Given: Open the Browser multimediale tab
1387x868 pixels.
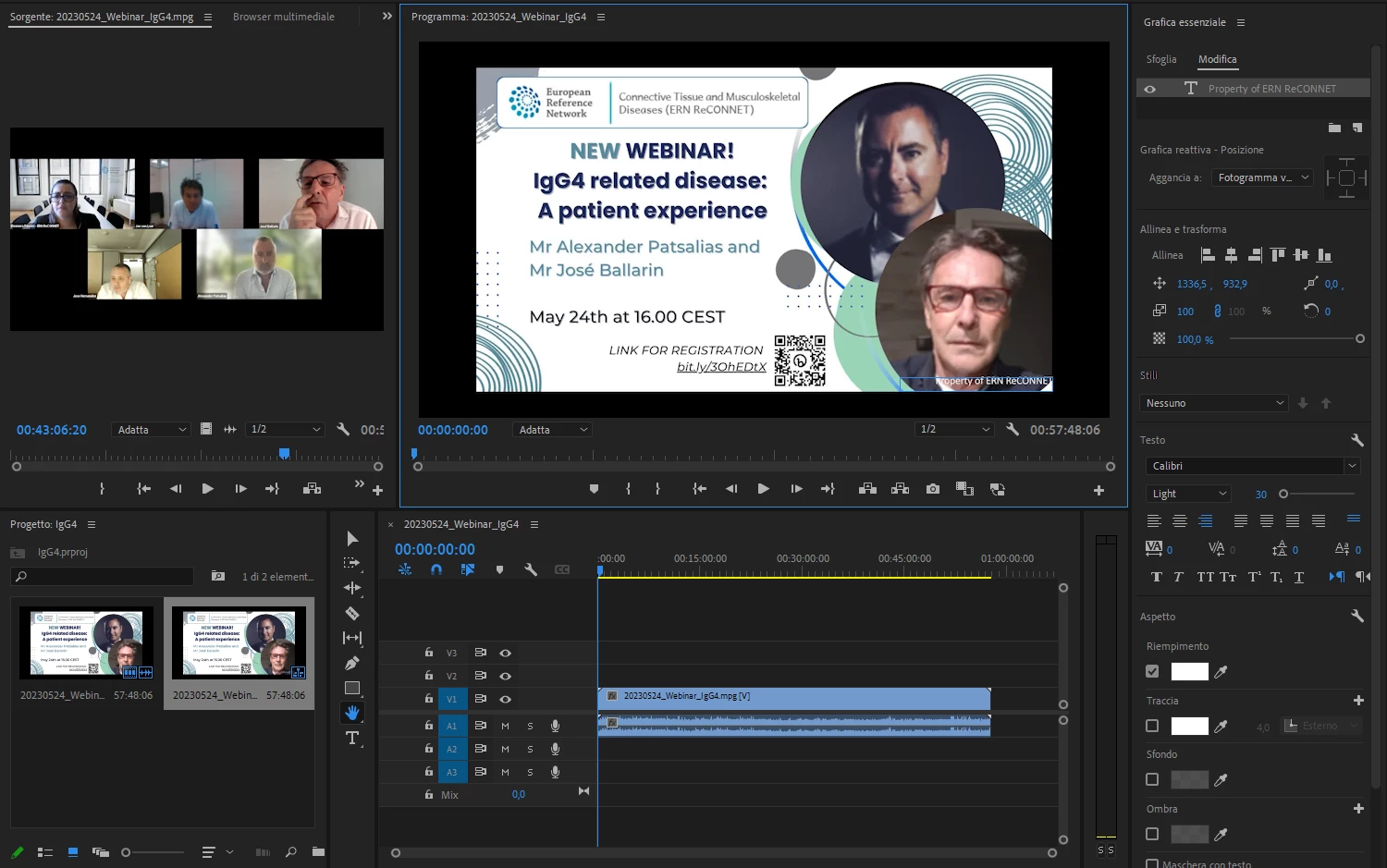Looking at the screenshot, I should pos(284,17).
